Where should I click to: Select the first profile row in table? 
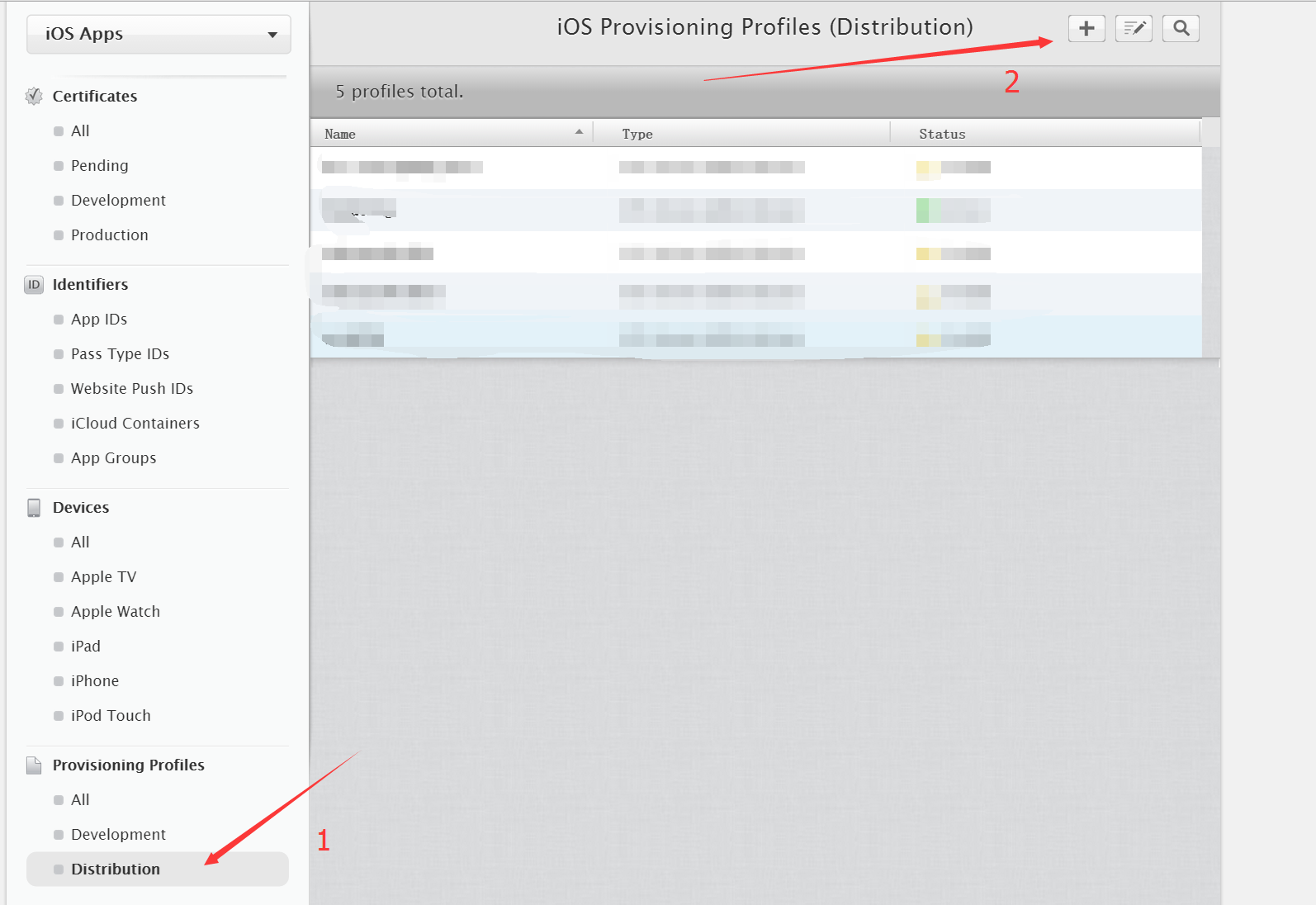coord(755,168)
